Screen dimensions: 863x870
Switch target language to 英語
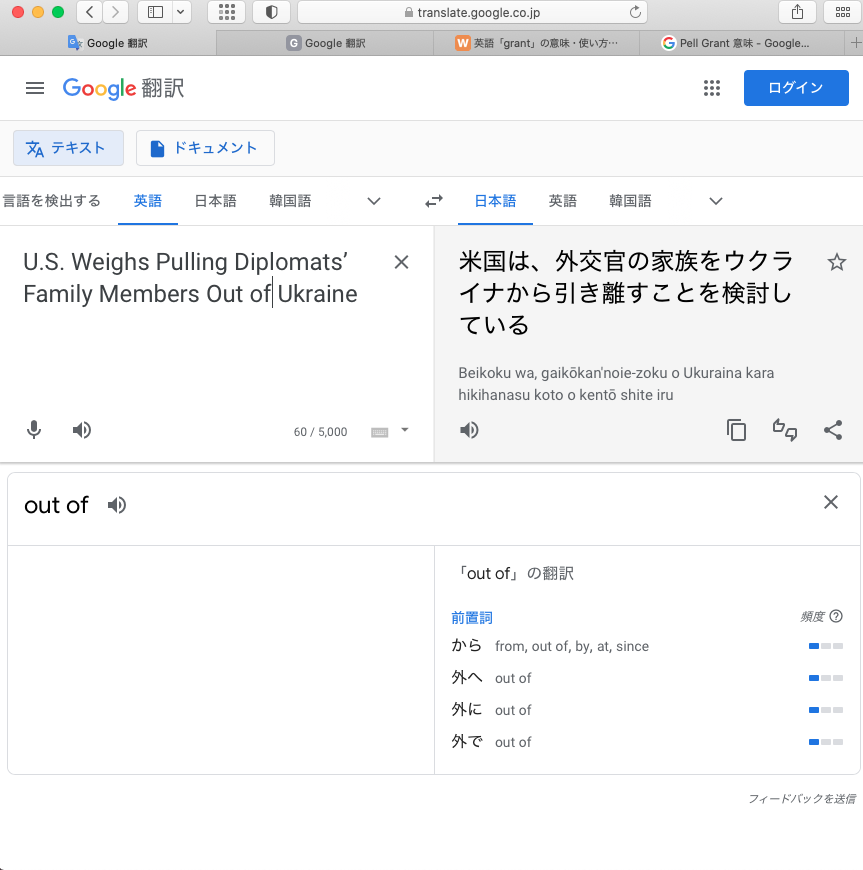click(x=562, y=201)
